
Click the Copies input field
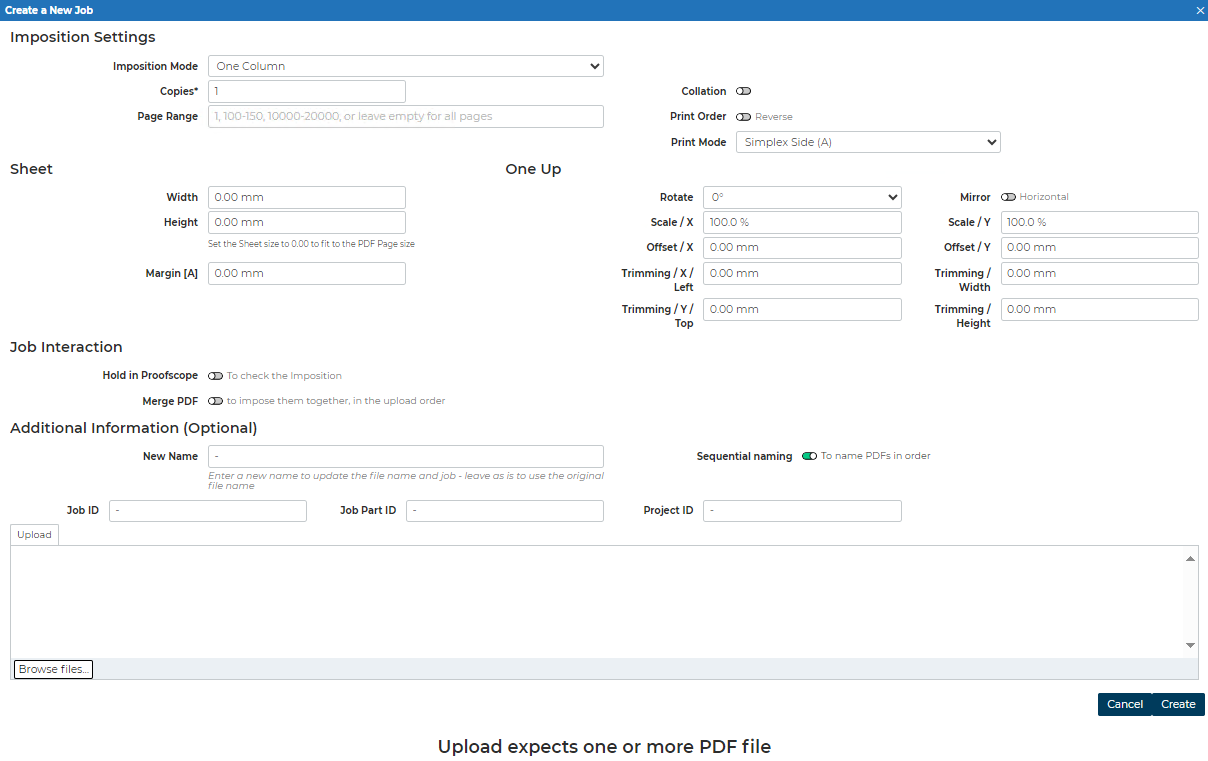[x=306, y=91]
